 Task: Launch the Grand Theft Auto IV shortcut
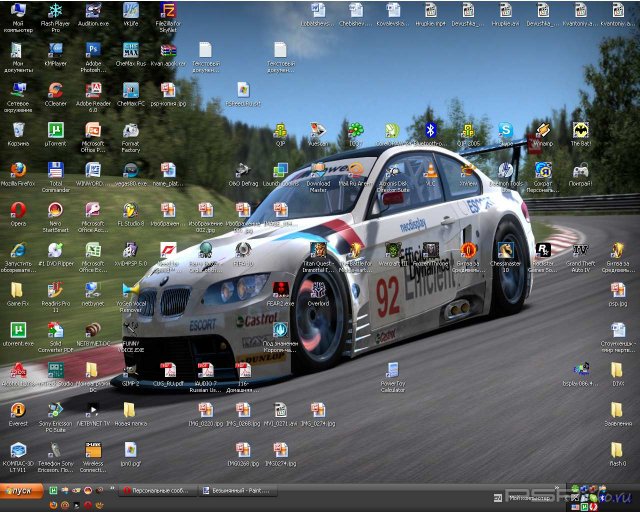pyautogui.click(x=580, y=250)
